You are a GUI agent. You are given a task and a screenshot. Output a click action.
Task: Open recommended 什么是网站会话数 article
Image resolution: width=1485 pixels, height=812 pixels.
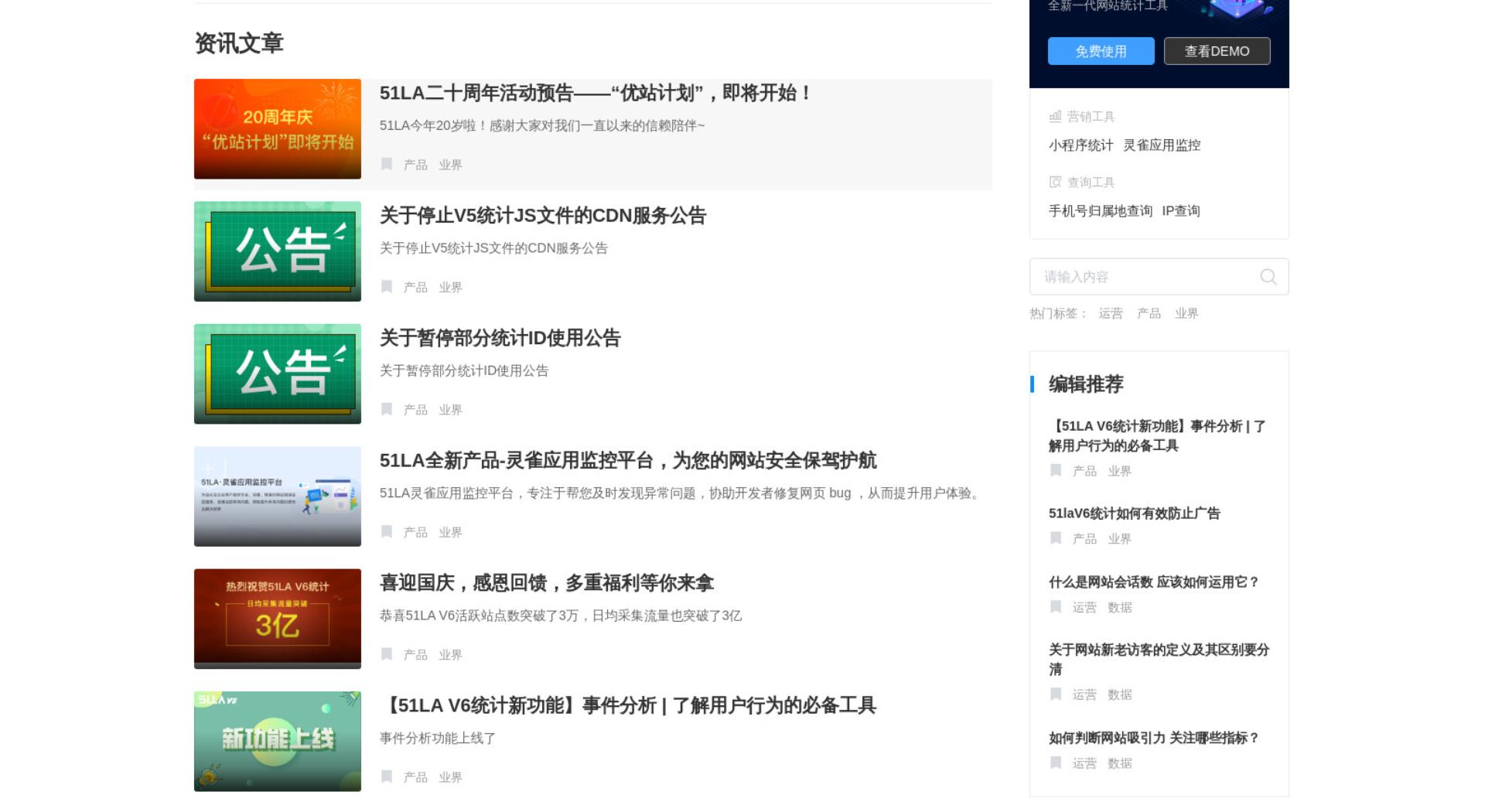point(1154,582)
